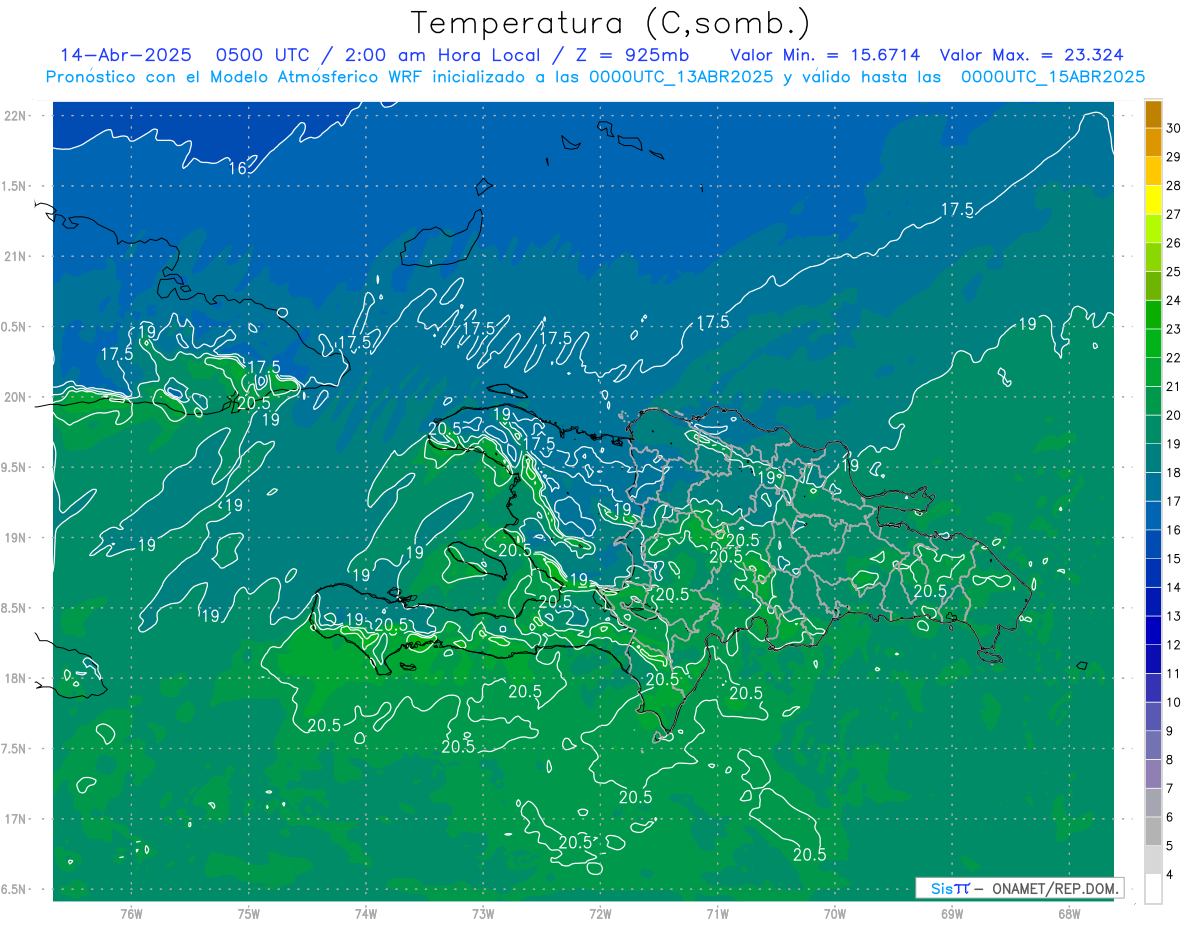
Task: Click the 'SisTT - ONAMET/REP.DOM.' credit box
Action: click(x=1020, y=888)
